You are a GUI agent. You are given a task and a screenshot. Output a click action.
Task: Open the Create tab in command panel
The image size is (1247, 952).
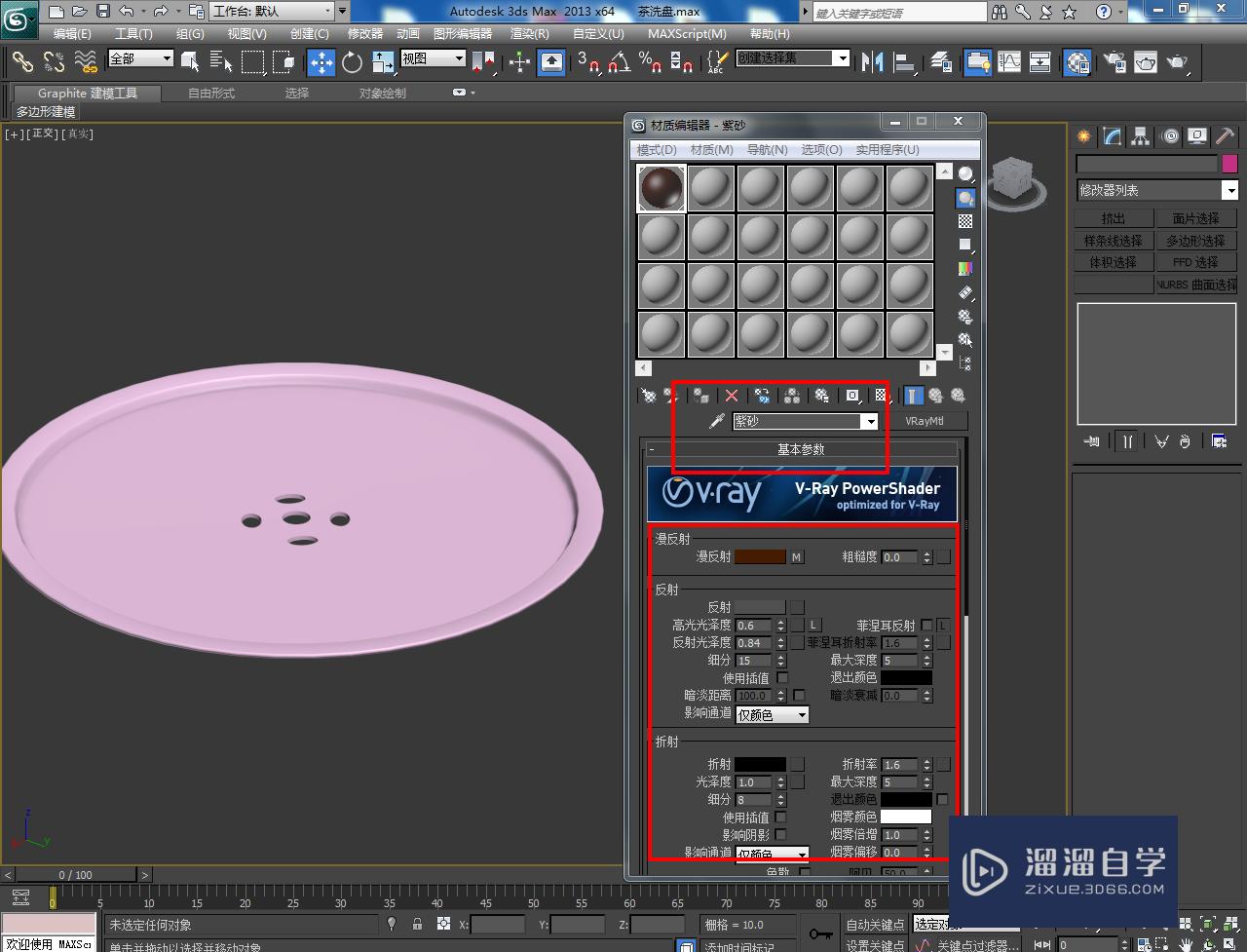coord(1084,136)
